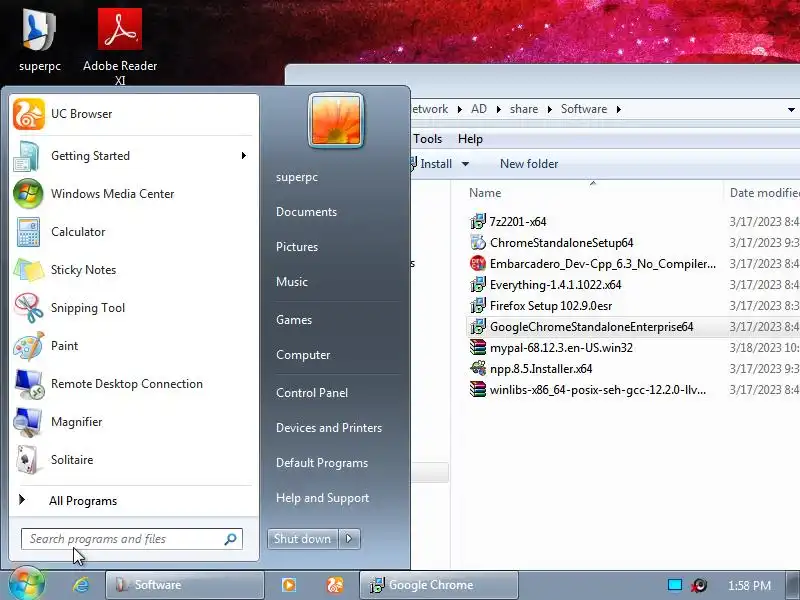Select Everything-1.4.1.1022.x64 file

click(x=555, y=285)
